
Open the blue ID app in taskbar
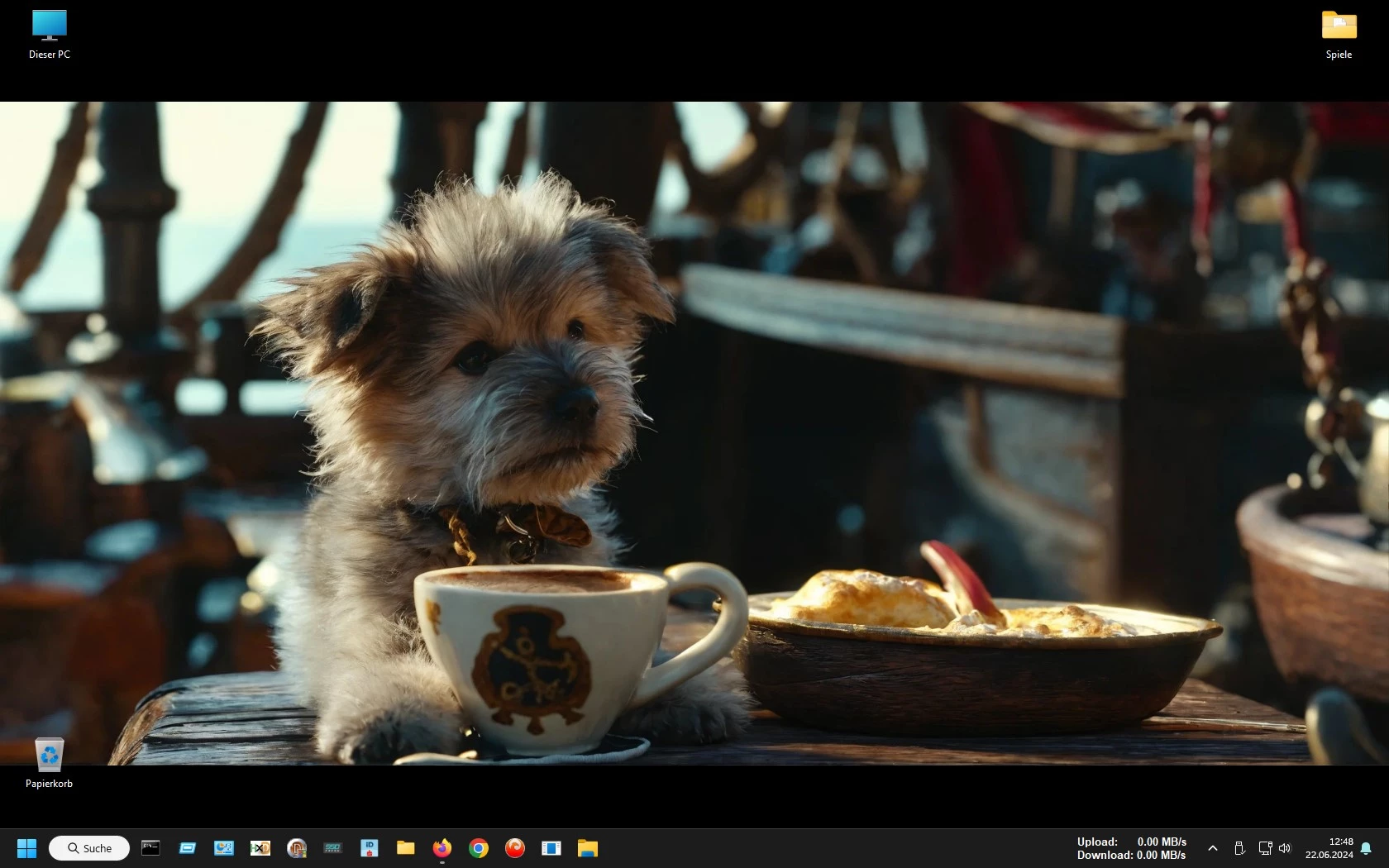370,848
